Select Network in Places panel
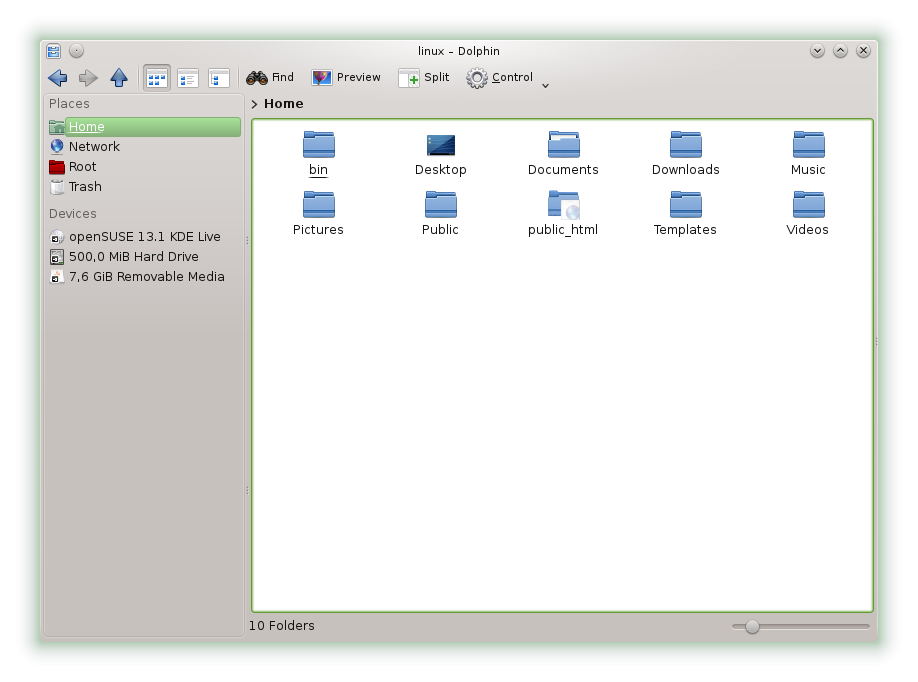Viewport: 918px width, 682px height. [93, 147]
